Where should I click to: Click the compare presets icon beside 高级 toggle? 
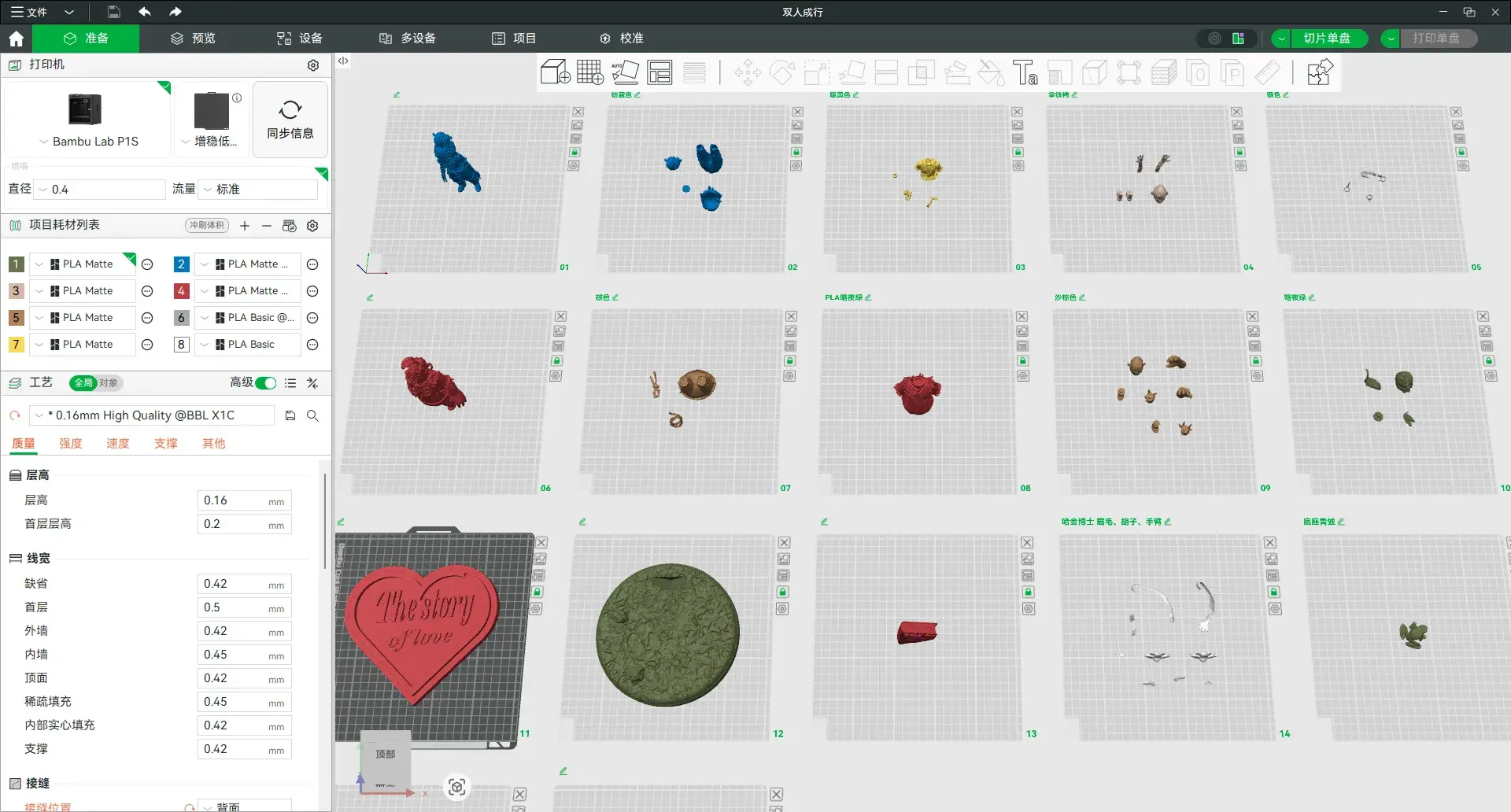click(x=312, y=383)
